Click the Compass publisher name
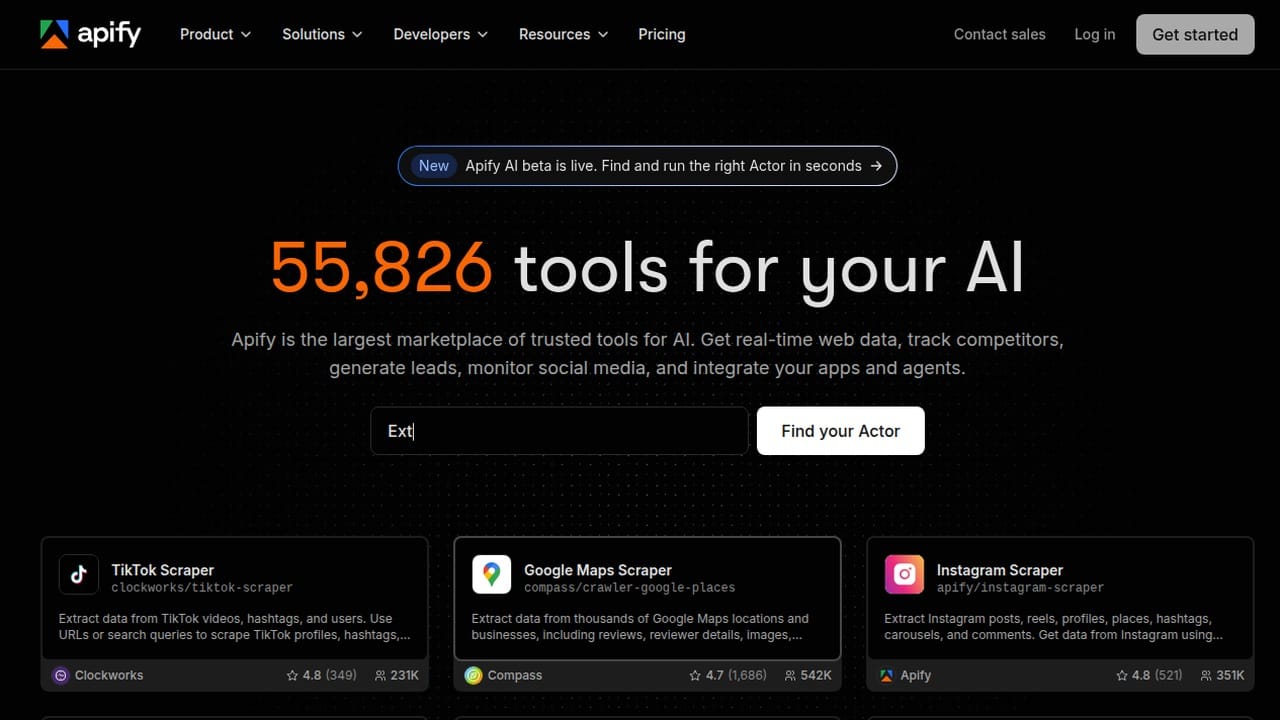Viewport: 1280px width, 720px height. (x=515, y=675)
